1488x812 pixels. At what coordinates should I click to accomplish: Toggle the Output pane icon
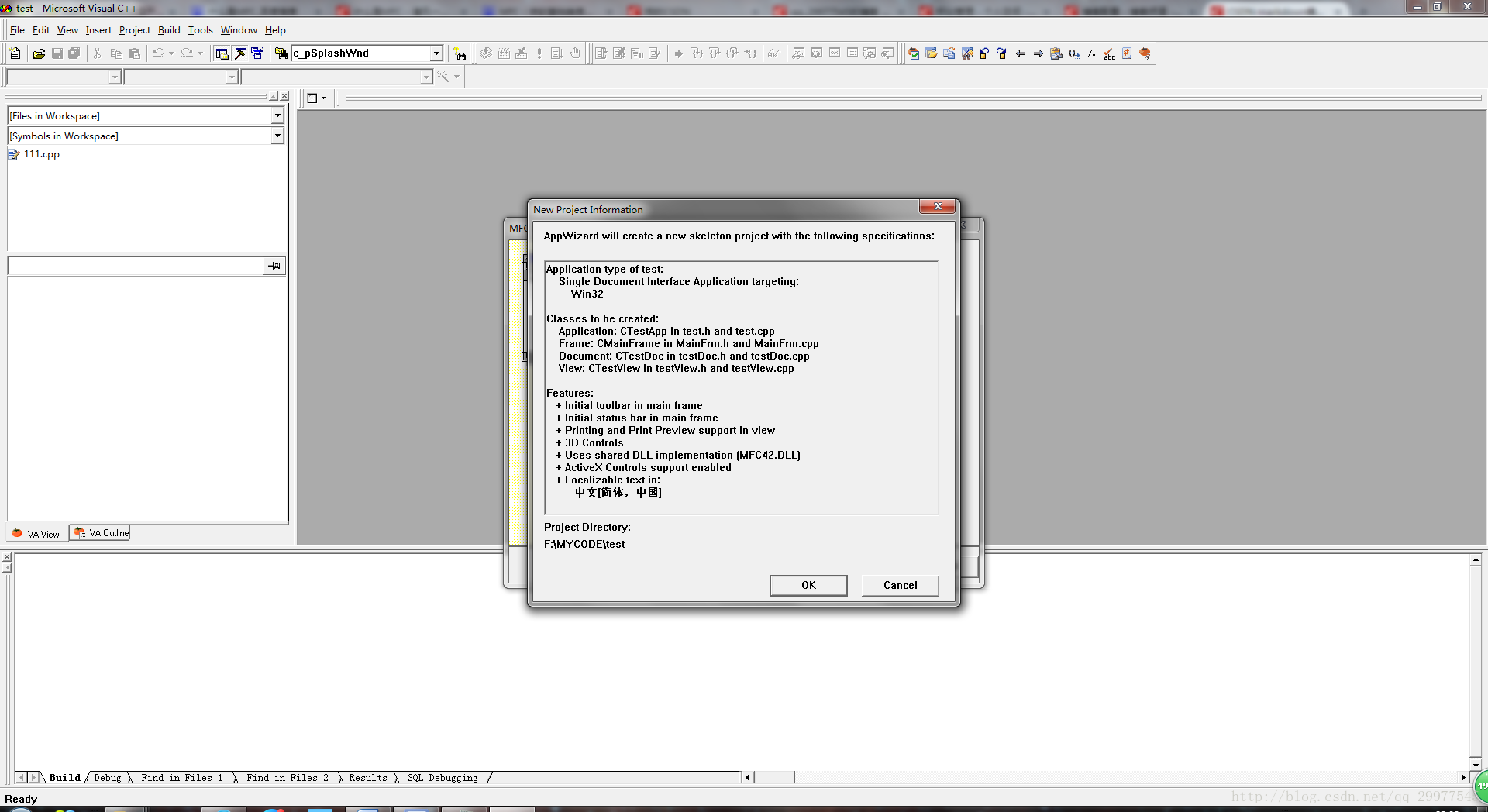click(x=240, y=53)
